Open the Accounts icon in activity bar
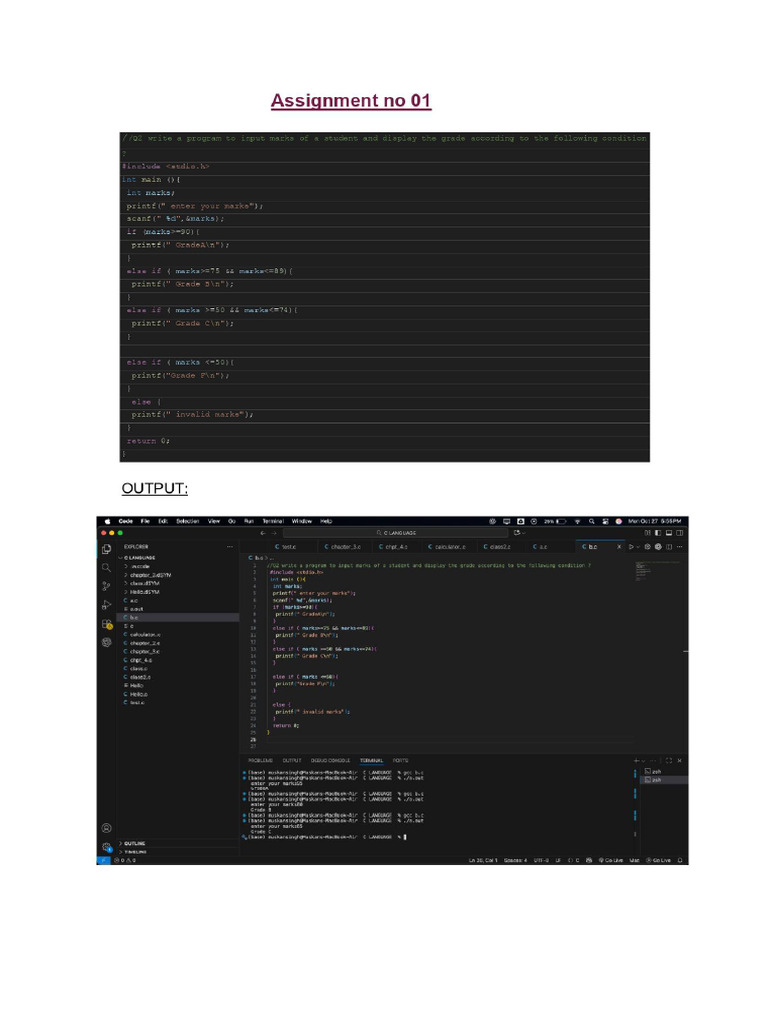 [x=106, y=828]
